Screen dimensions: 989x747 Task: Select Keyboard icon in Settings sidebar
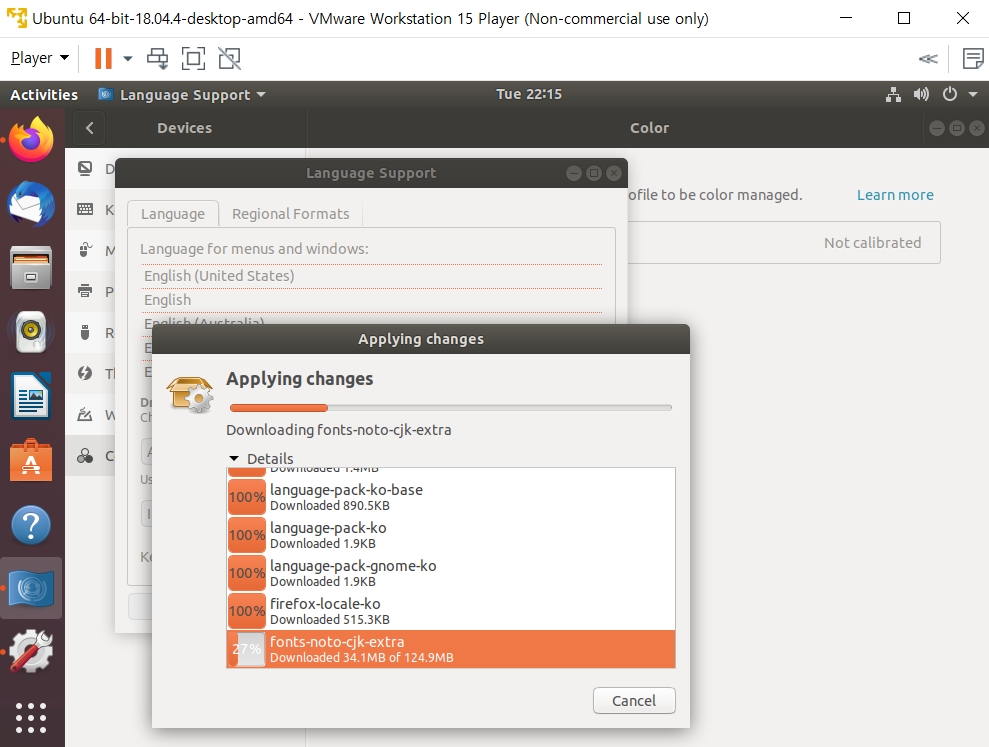(x=85, y=209)
